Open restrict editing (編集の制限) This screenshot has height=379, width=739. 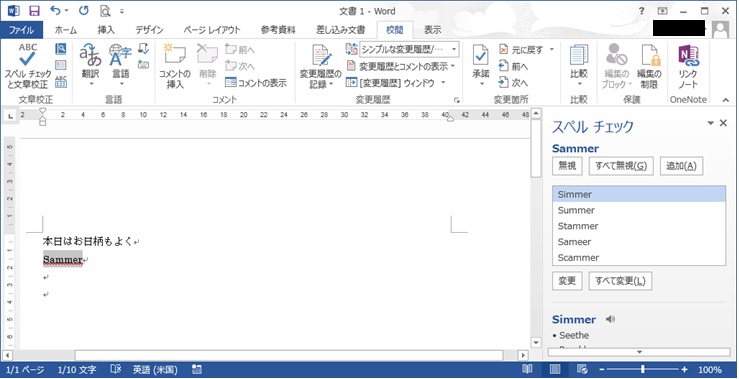pyautogui.click(x=649, y=66)
